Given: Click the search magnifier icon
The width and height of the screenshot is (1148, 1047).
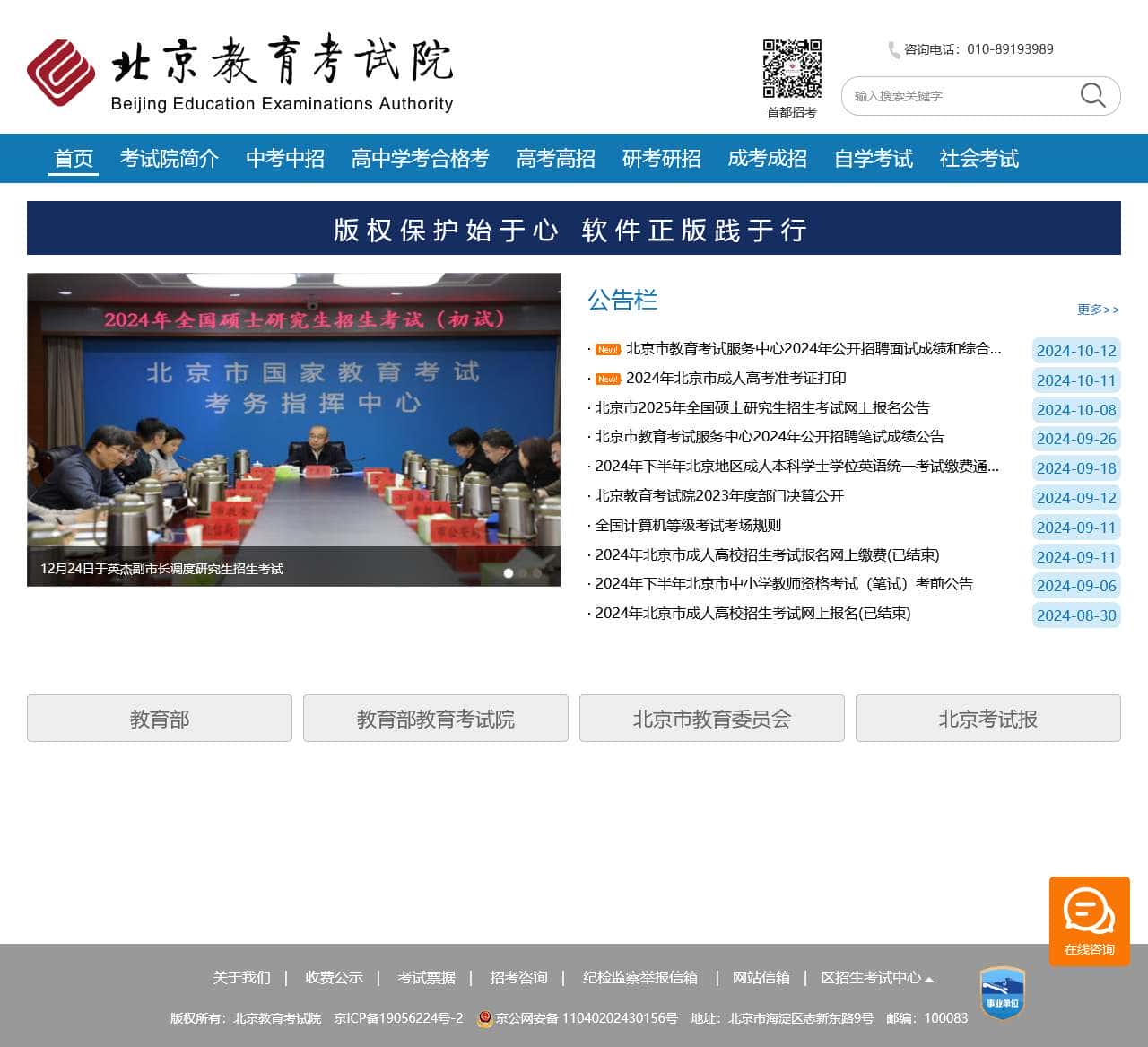Looking at the screenshot, I should click(x=1092, y=95).
